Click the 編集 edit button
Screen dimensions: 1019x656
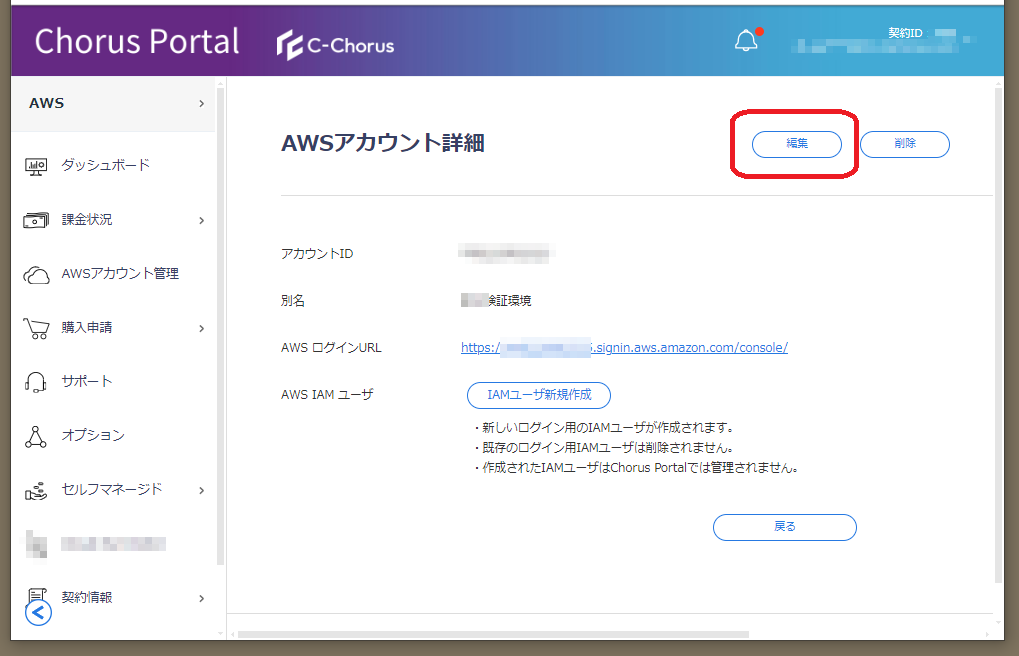(x=797, y=144)
